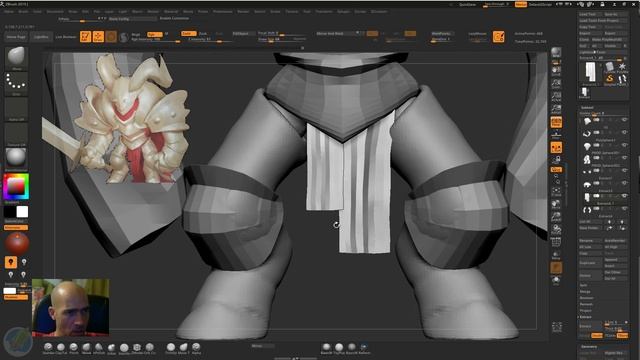The image size is (640, 360).
Task: Expand the Geometry section
Action: 589,347
